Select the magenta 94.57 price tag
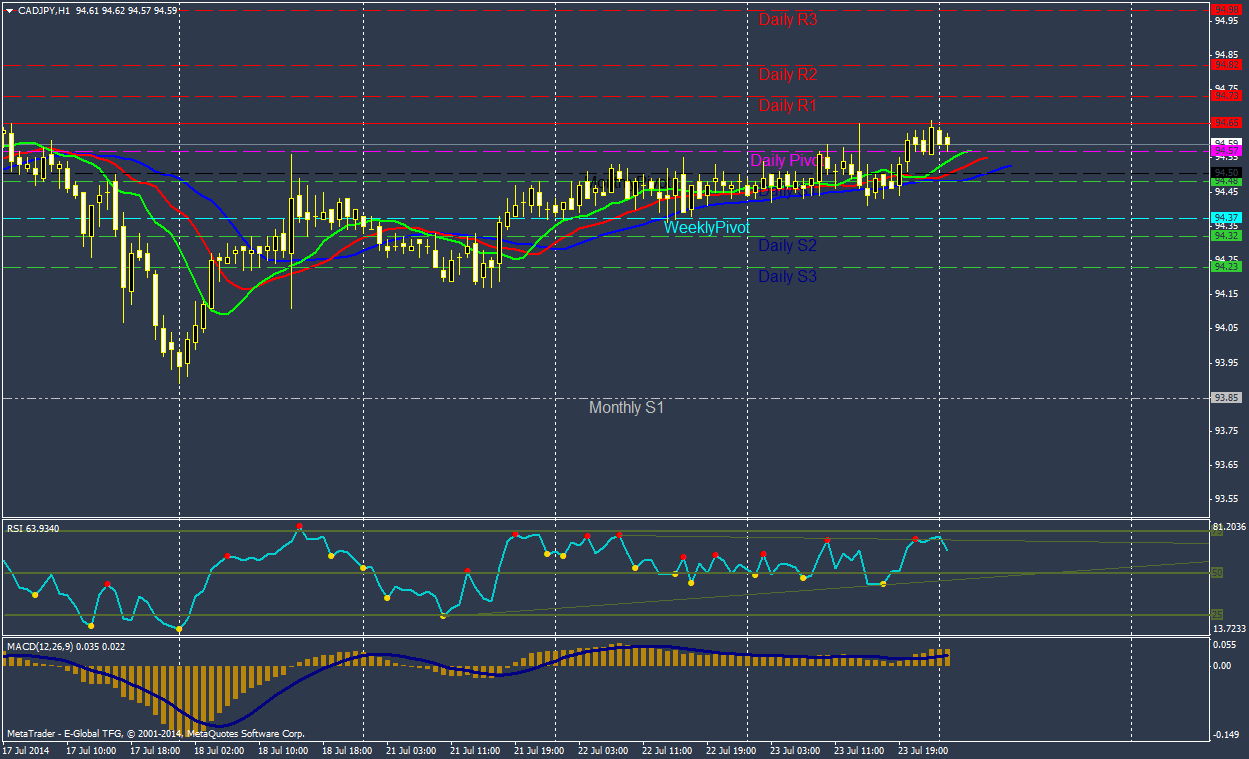 1226,152
